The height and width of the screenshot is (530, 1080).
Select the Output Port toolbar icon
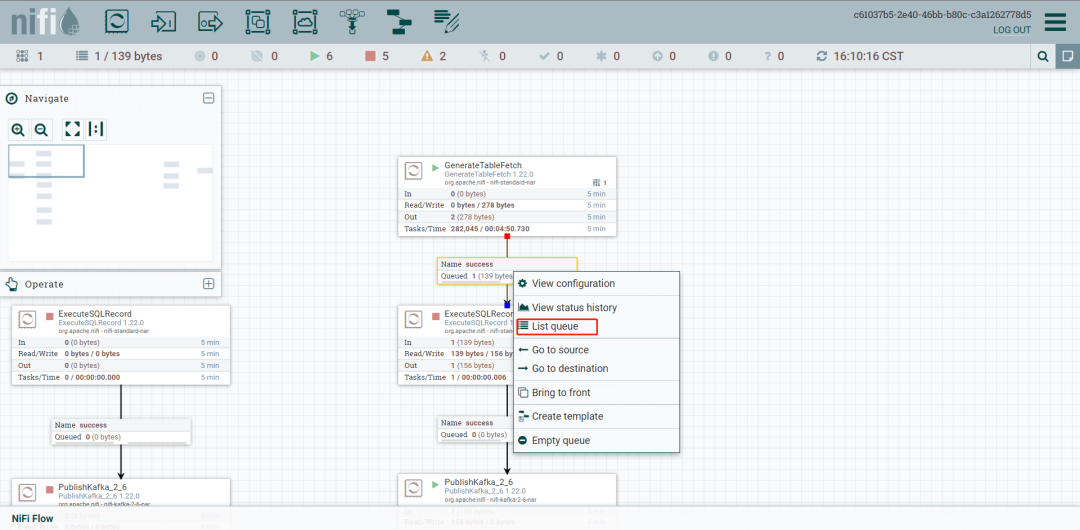[211, 22]
